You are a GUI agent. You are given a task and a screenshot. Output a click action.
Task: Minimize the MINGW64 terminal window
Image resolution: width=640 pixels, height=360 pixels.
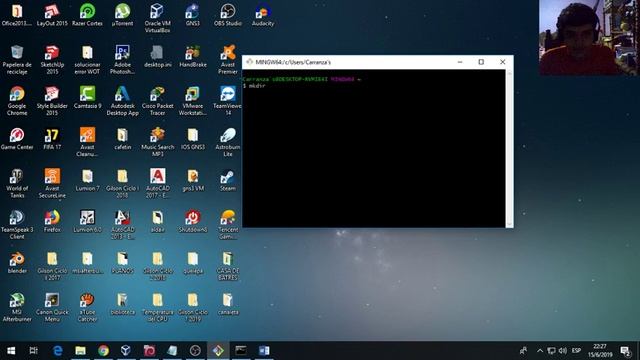coord(460,62)
